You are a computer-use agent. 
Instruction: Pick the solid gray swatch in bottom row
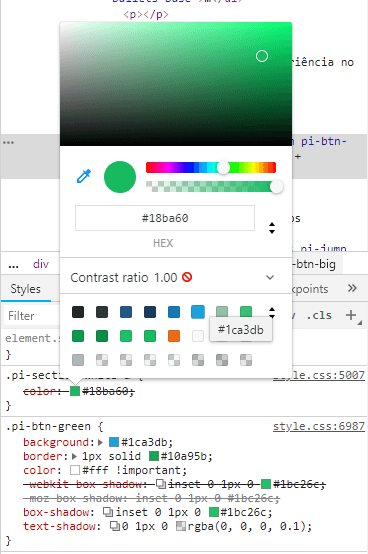point(78,360)
